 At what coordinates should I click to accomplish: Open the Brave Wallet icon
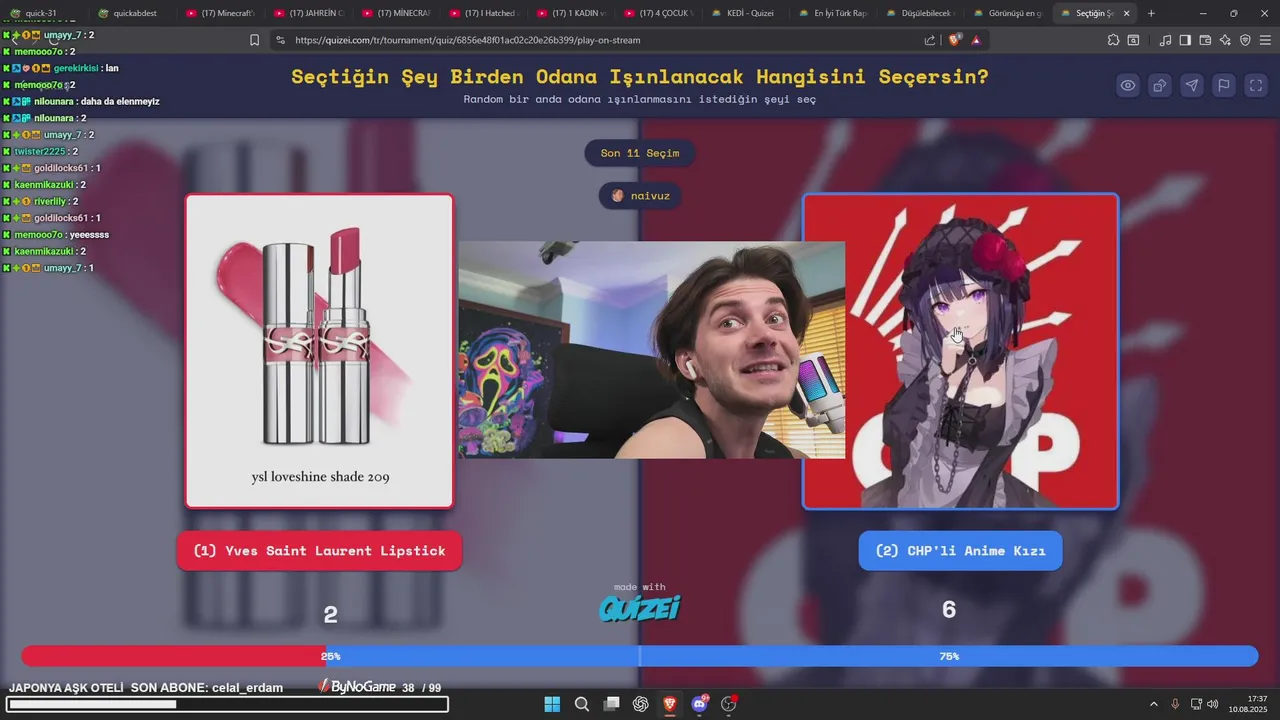click(x=1205, y=40)
